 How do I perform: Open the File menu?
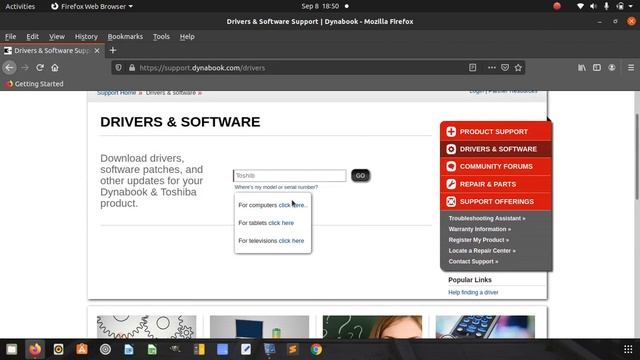(x=11, y=37)
